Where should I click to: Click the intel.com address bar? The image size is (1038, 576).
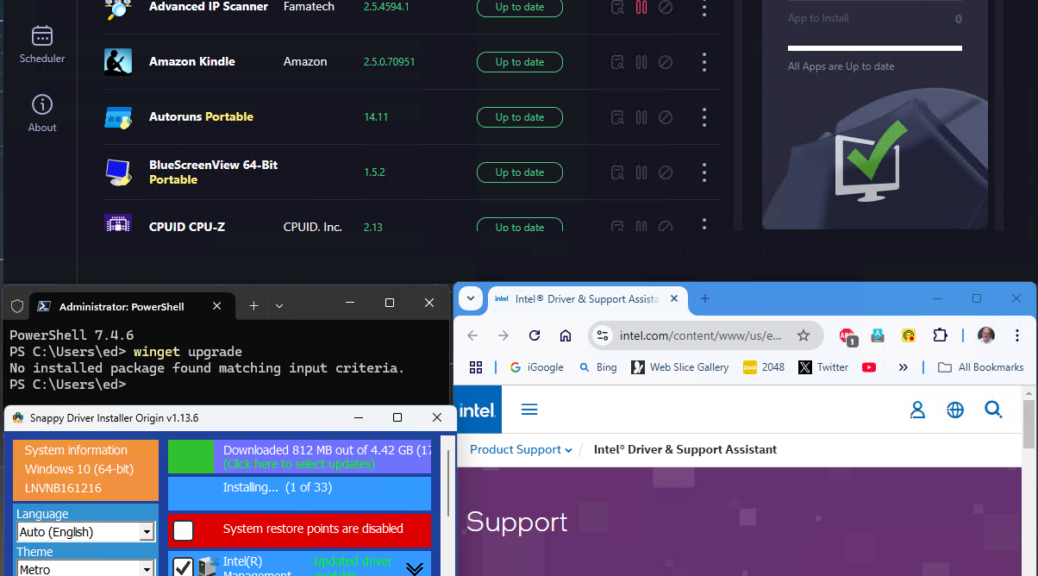(x=700, y=336)
